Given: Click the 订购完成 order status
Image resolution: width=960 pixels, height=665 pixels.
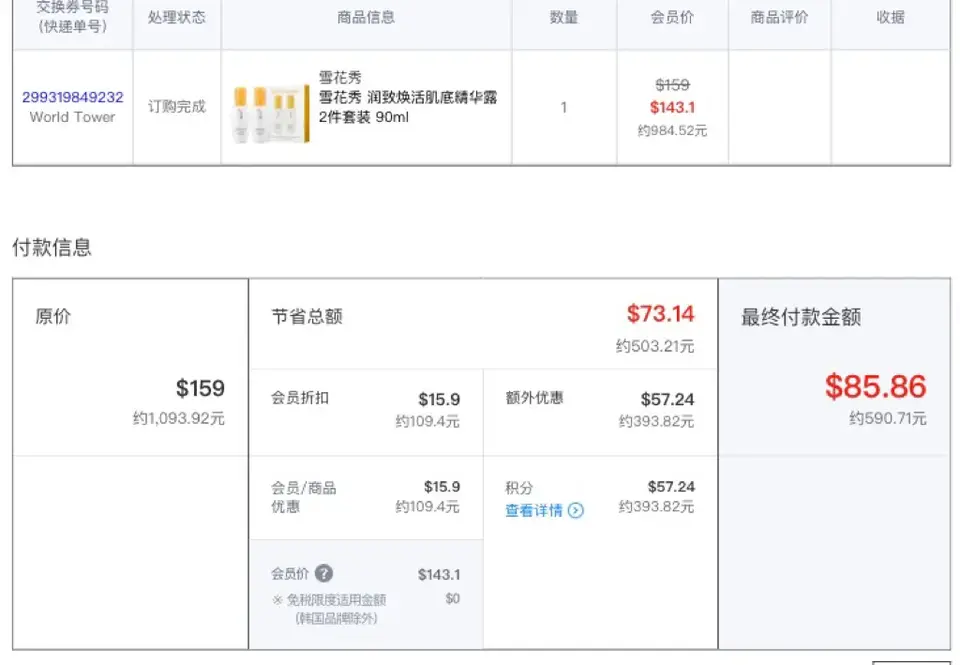Looking at the screenshot, I should coord(177,107).
